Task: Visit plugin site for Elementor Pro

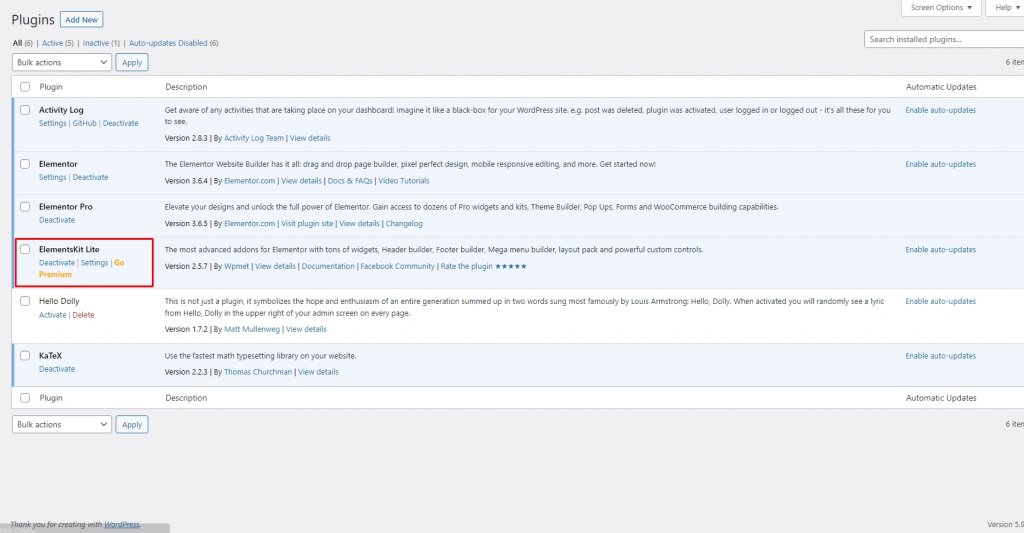Action: [307, 223]
